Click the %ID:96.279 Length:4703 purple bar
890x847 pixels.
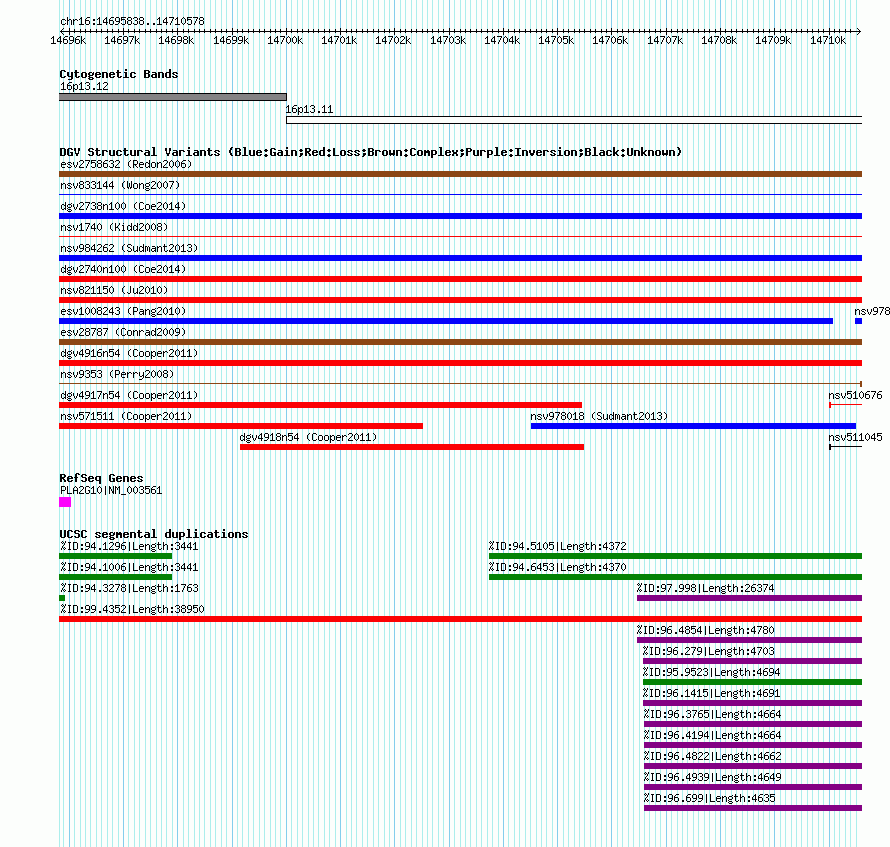[753, 661]
